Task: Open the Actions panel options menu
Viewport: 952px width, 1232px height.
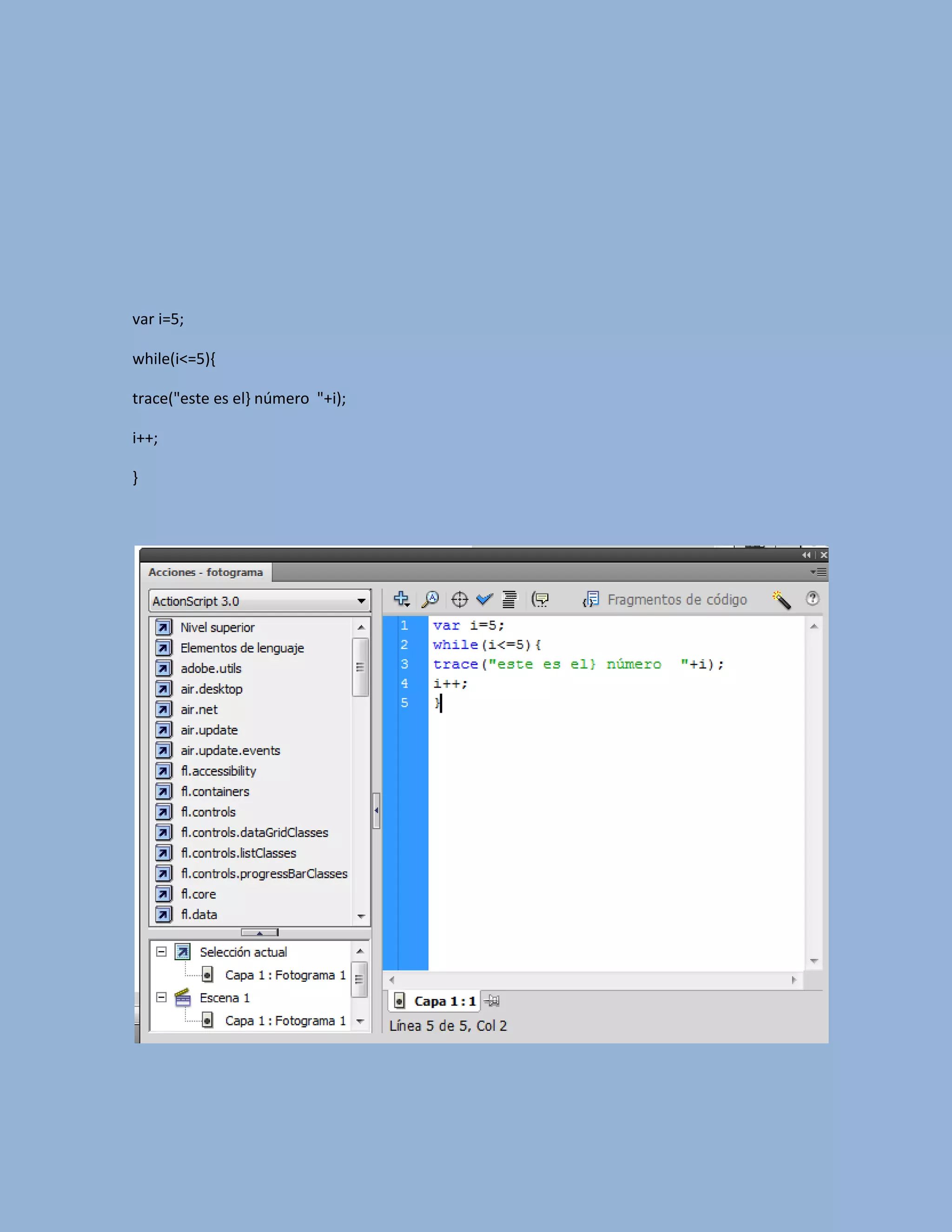Action: [x=819, y=572]
